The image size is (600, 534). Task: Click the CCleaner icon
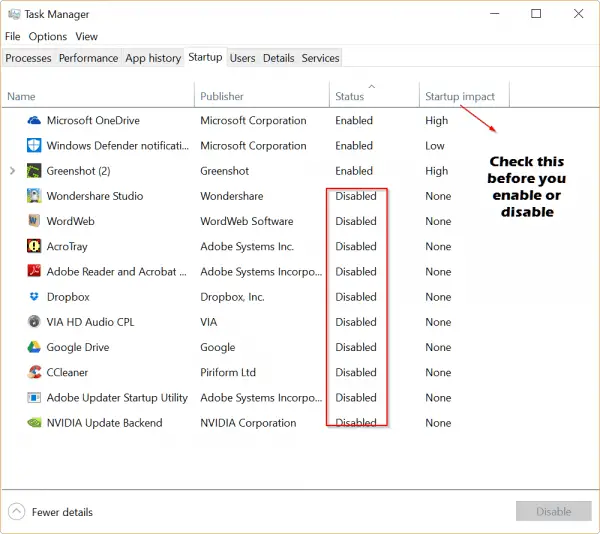point(34,372)
